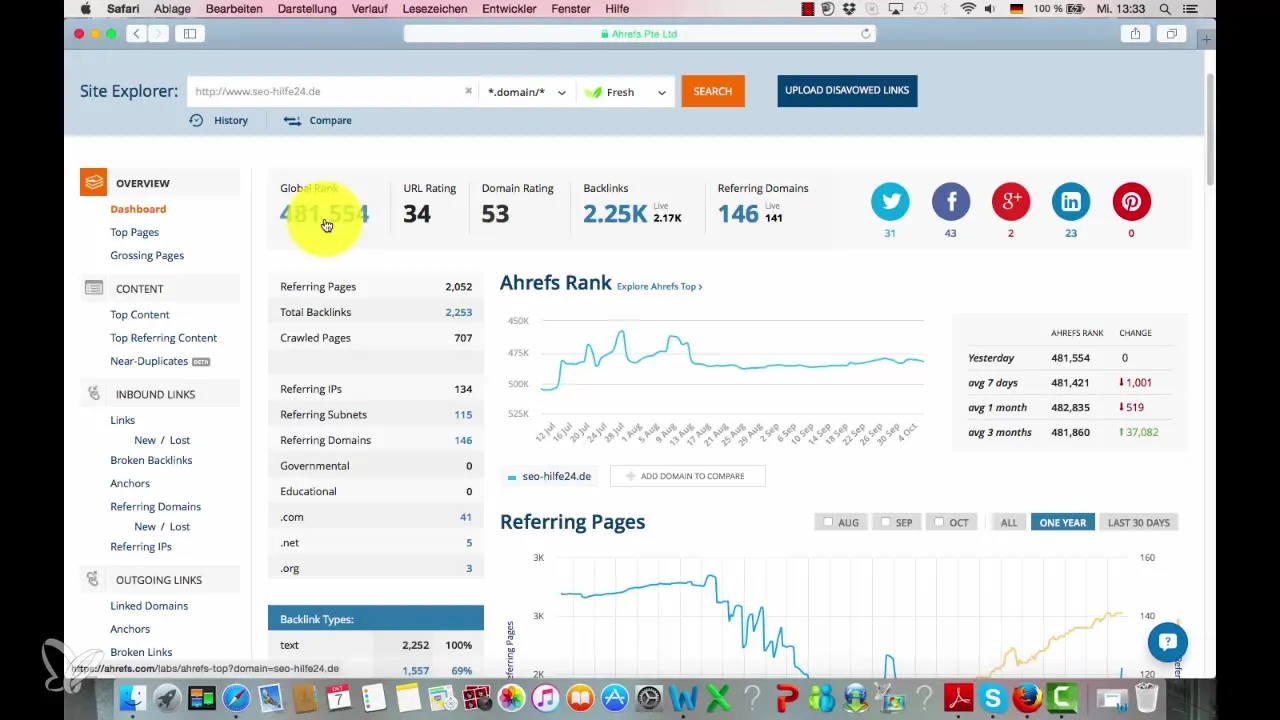Clear the Site Explorer URL with the x icon

[468, 91]
